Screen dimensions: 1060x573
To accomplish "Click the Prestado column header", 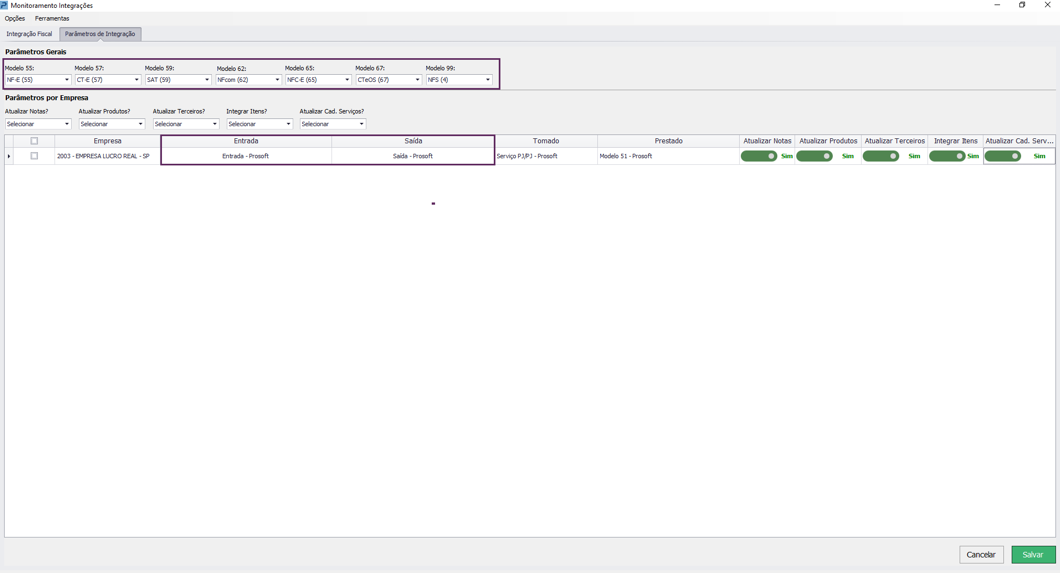I will point(669,141).
